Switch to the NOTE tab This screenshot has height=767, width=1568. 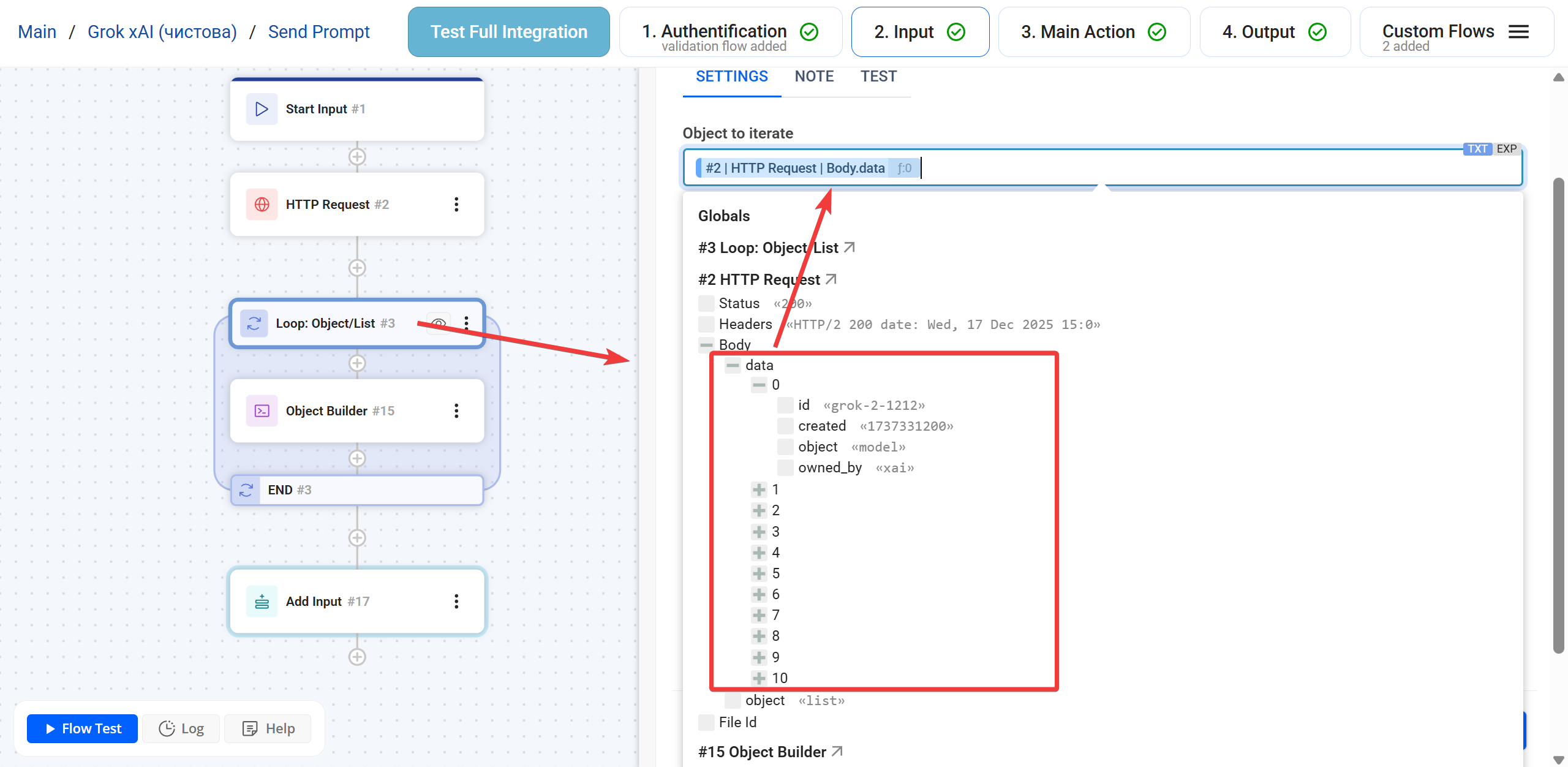click(814, 76)
